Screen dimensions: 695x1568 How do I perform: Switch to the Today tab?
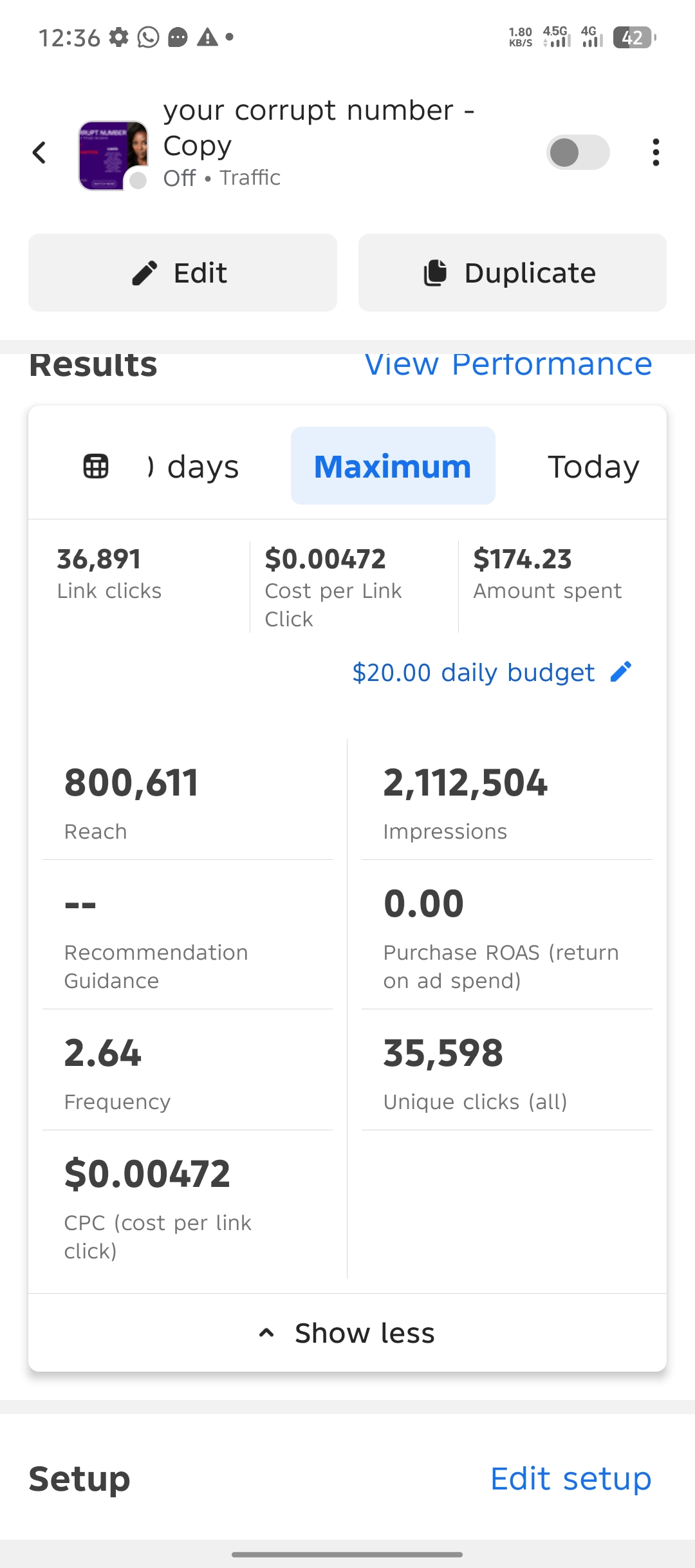click(x=593, y=466)
